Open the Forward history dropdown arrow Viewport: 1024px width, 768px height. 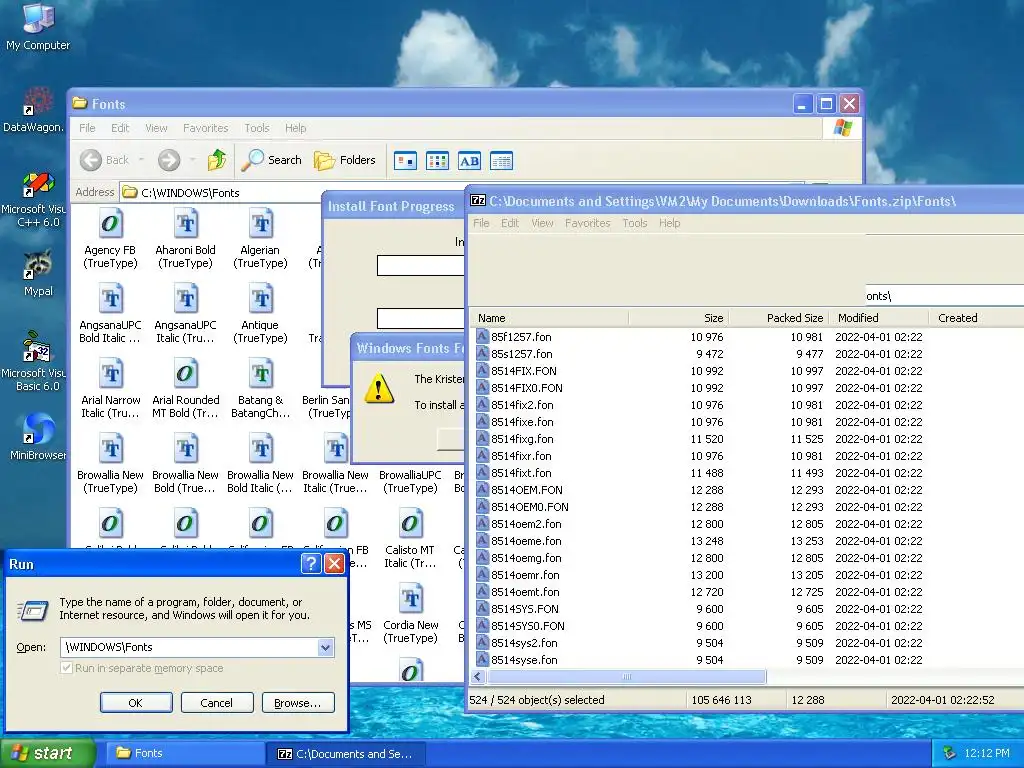pos(193,160)
